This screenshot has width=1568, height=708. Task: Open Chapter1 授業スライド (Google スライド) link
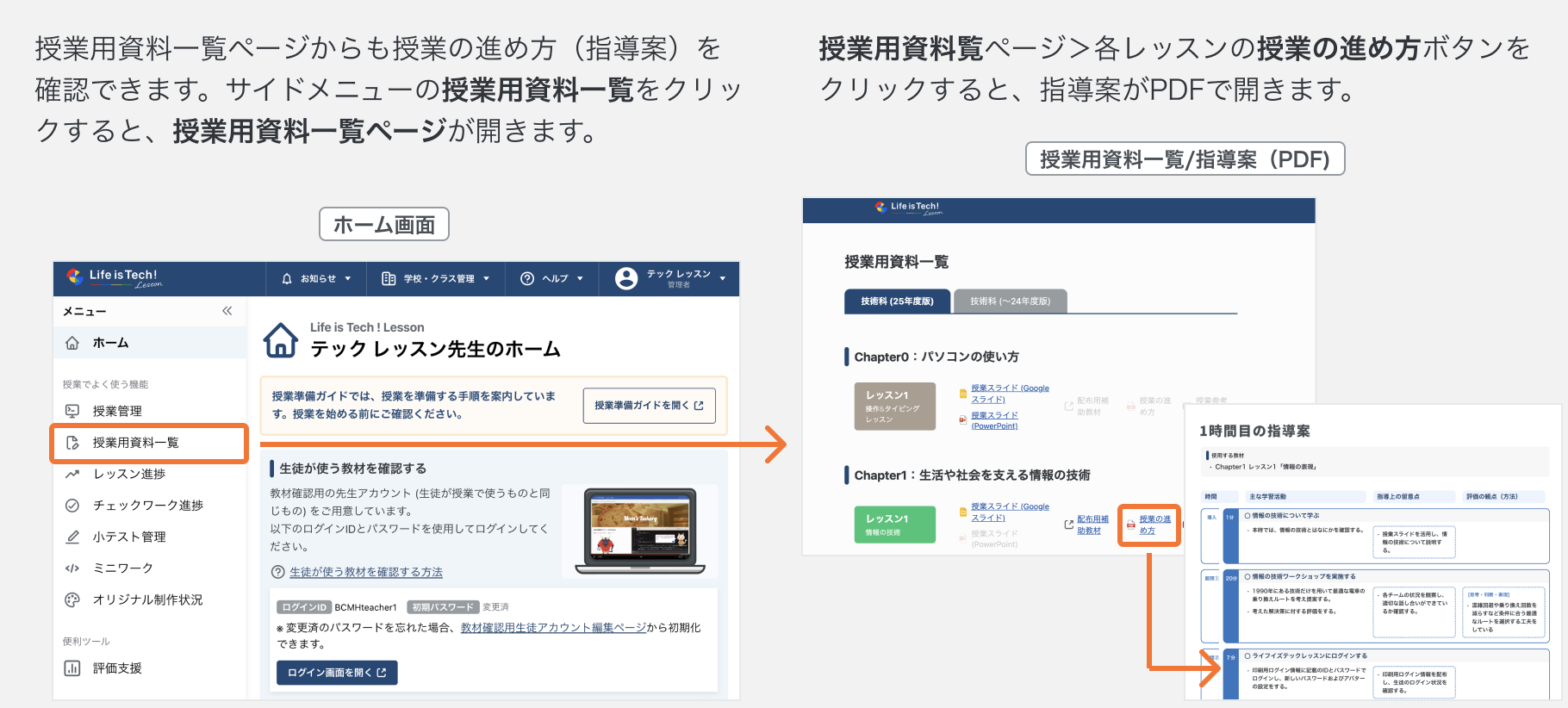tap(1010, 512)
